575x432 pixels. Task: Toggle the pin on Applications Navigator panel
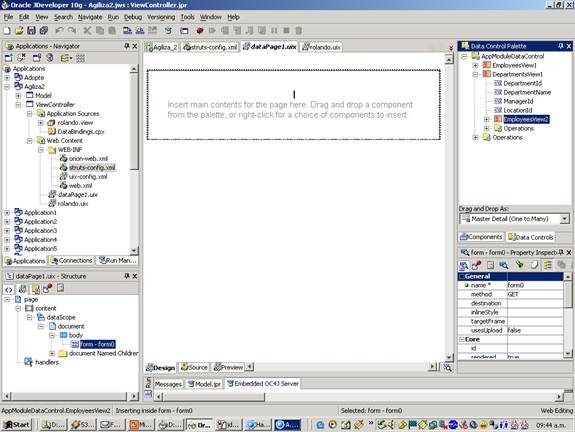127,46
